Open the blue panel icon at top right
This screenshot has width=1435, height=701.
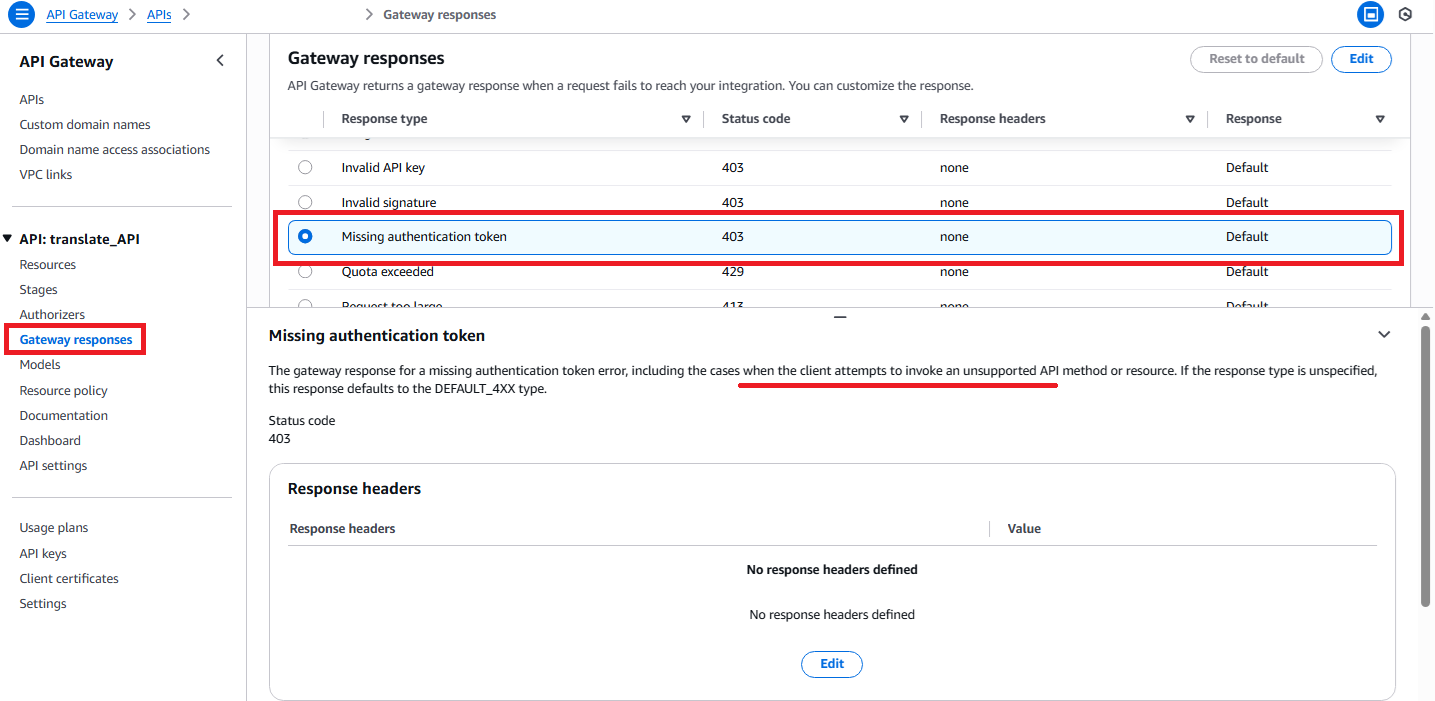coord(1370,14)
